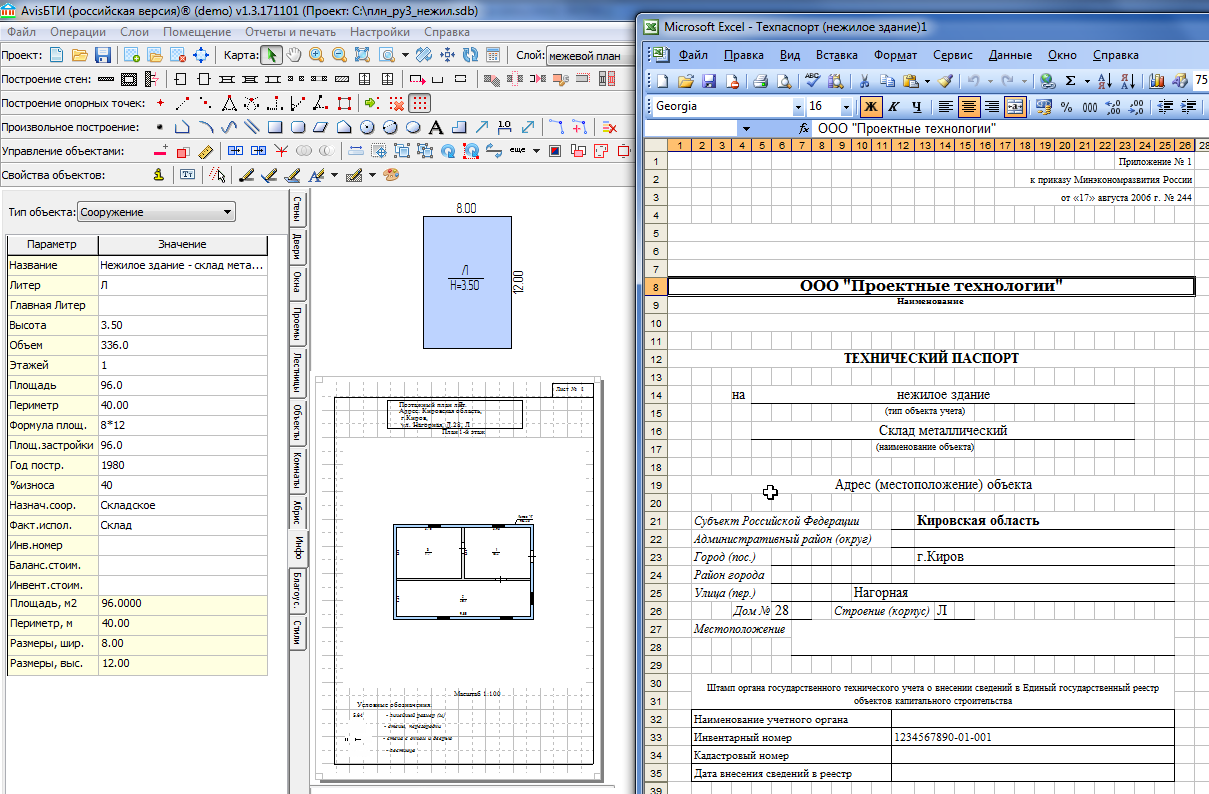Open the color palette icon in Свойства объектов
The image size is (1209, 794).
391,175
